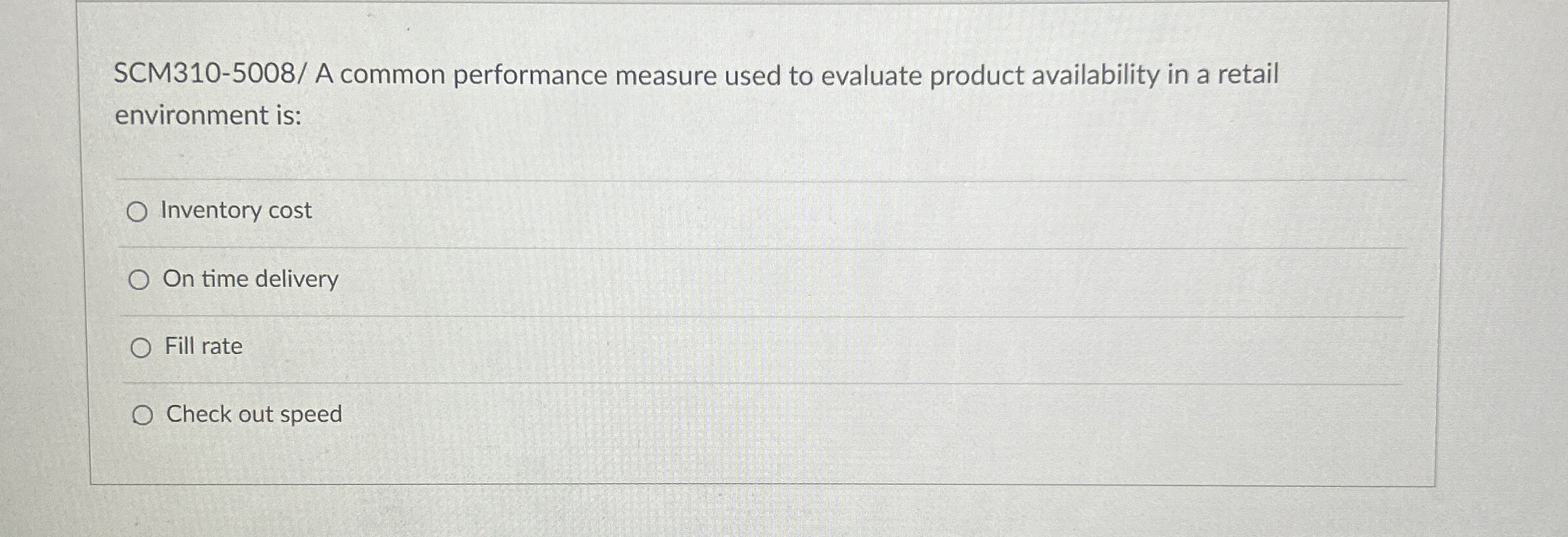Select the On time delivery radio button
The image size is (1568, 537).
pyautogui.click(x=140, y=280)
